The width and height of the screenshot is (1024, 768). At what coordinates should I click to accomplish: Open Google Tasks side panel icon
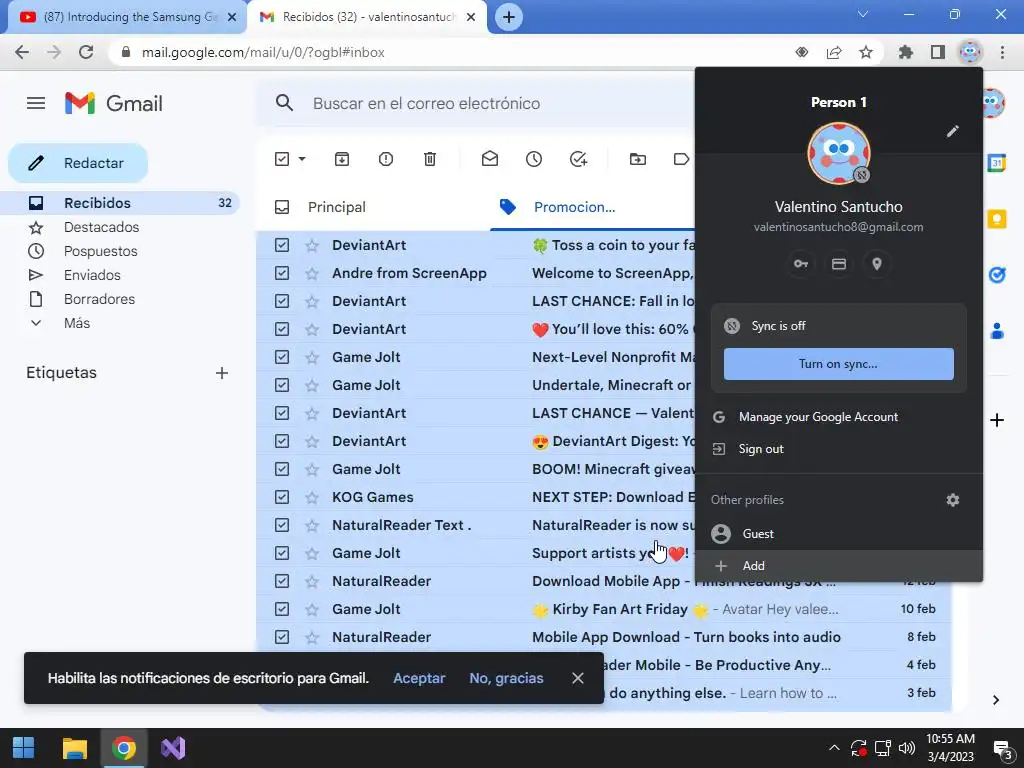coord(997,275)
